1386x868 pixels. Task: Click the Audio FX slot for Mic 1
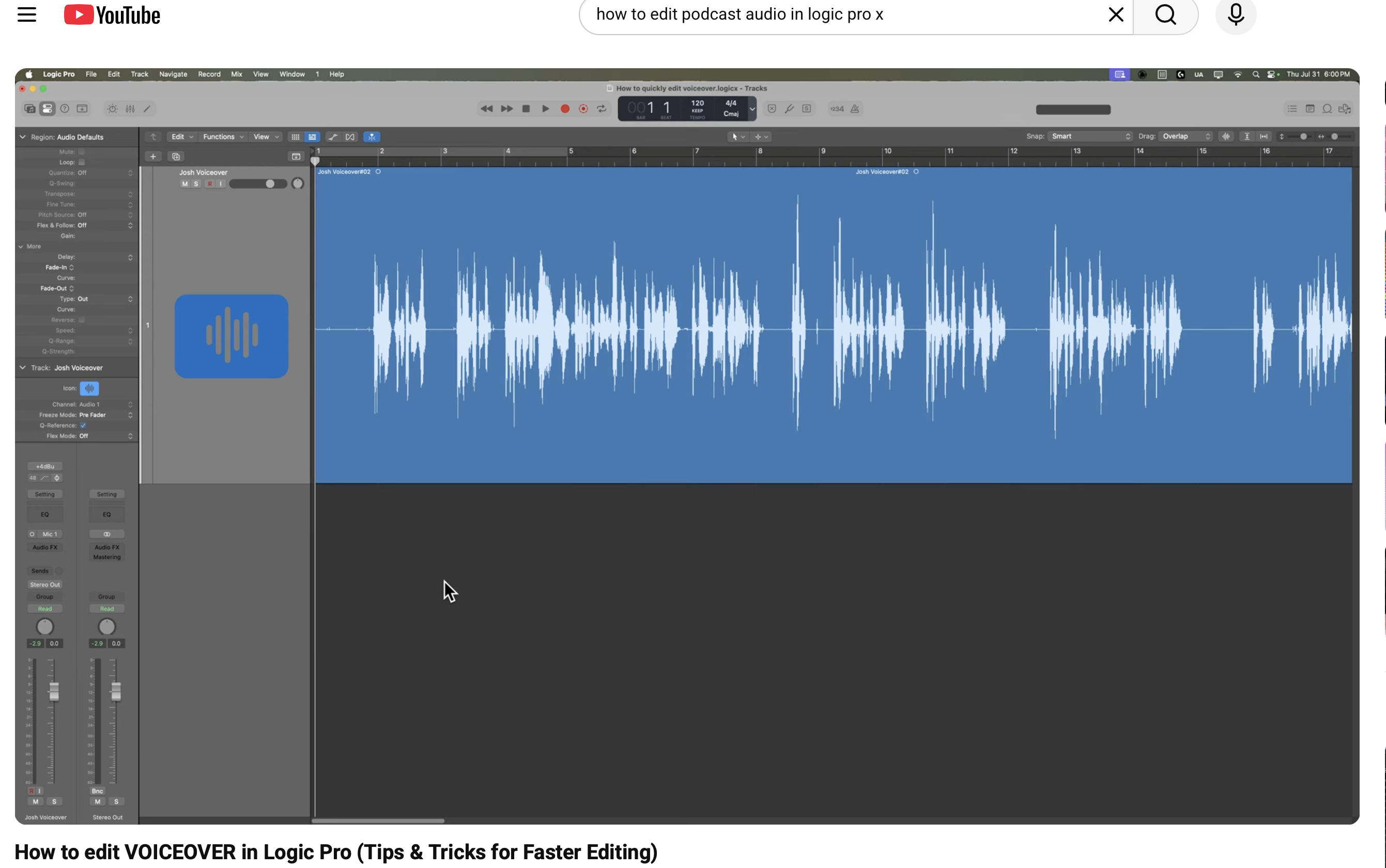coord(45,548)
